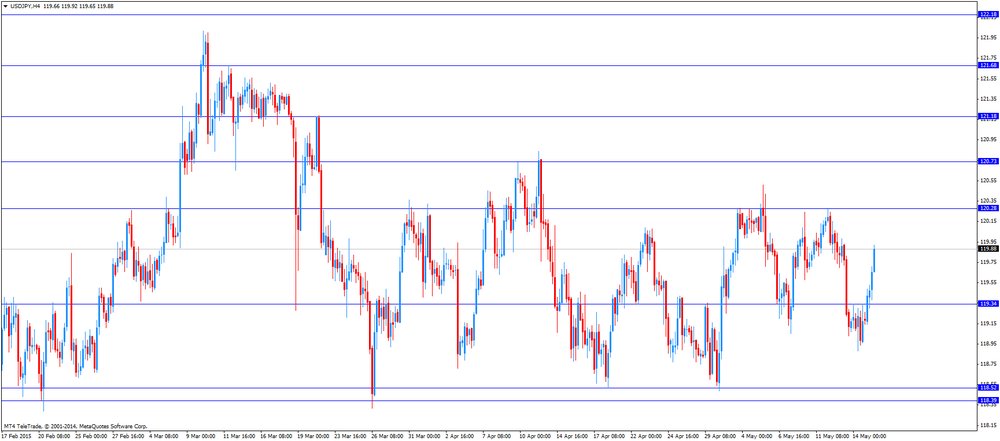Click the 118.15 value on price axis
The width and height of the screenshot is (1000, 441).
989,425
